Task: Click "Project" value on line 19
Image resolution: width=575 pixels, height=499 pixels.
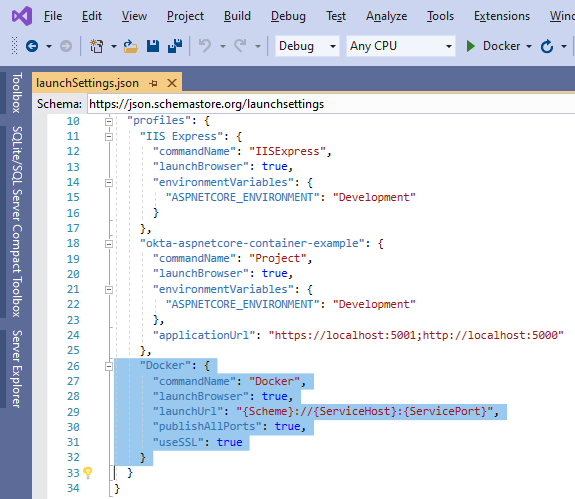Action: tap(278, 258)
